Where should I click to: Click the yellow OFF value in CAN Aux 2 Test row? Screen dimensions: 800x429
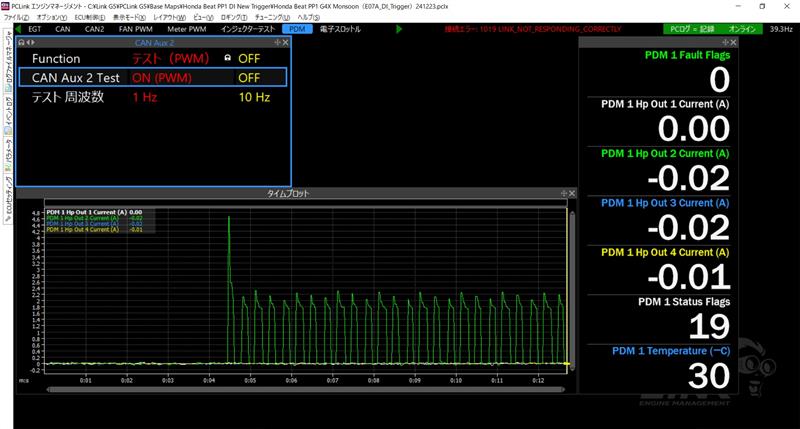[x=249, y=78]
